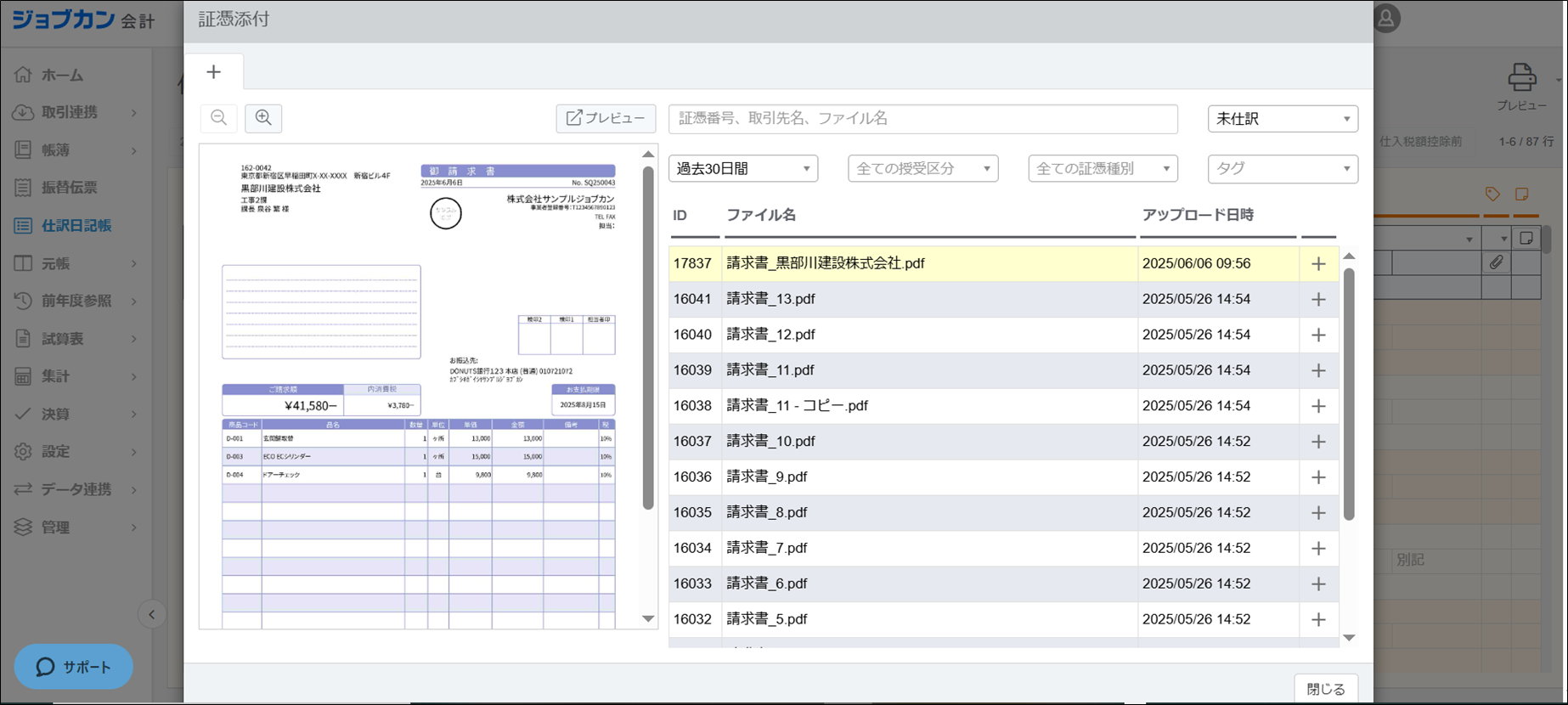The image size is (1568, 705).
Task: Click 閉じる to close the dialog
Action: point(1326,689)
